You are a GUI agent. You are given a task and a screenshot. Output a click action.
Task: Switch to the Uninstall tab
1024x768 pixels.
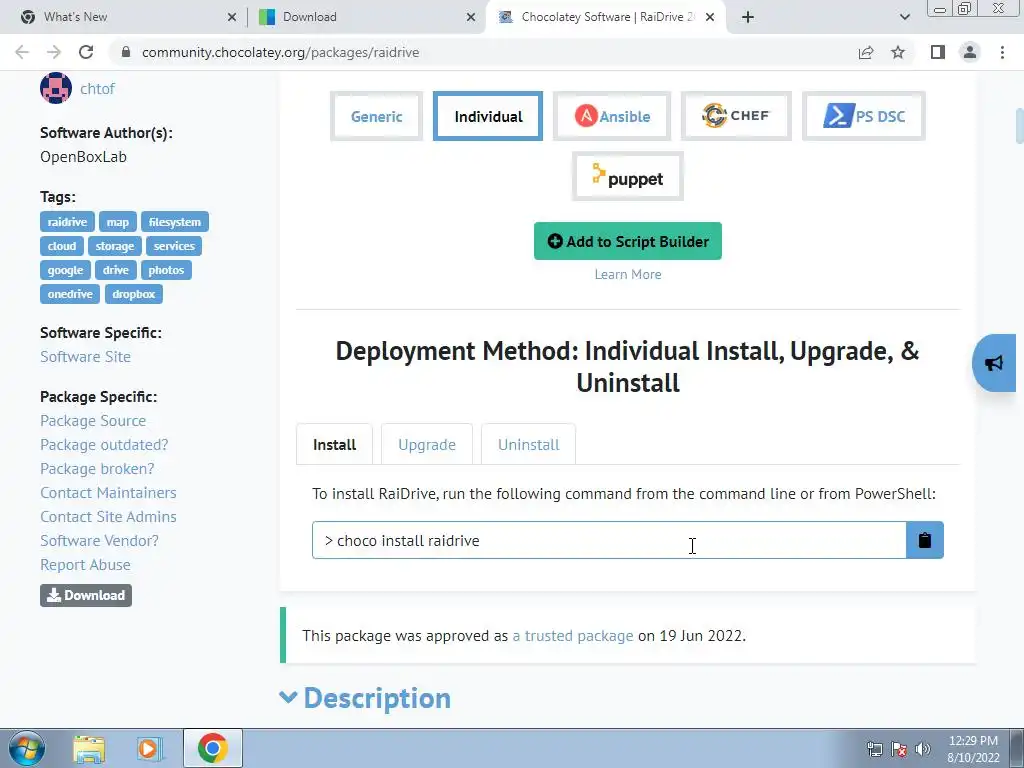pos(528,445)
